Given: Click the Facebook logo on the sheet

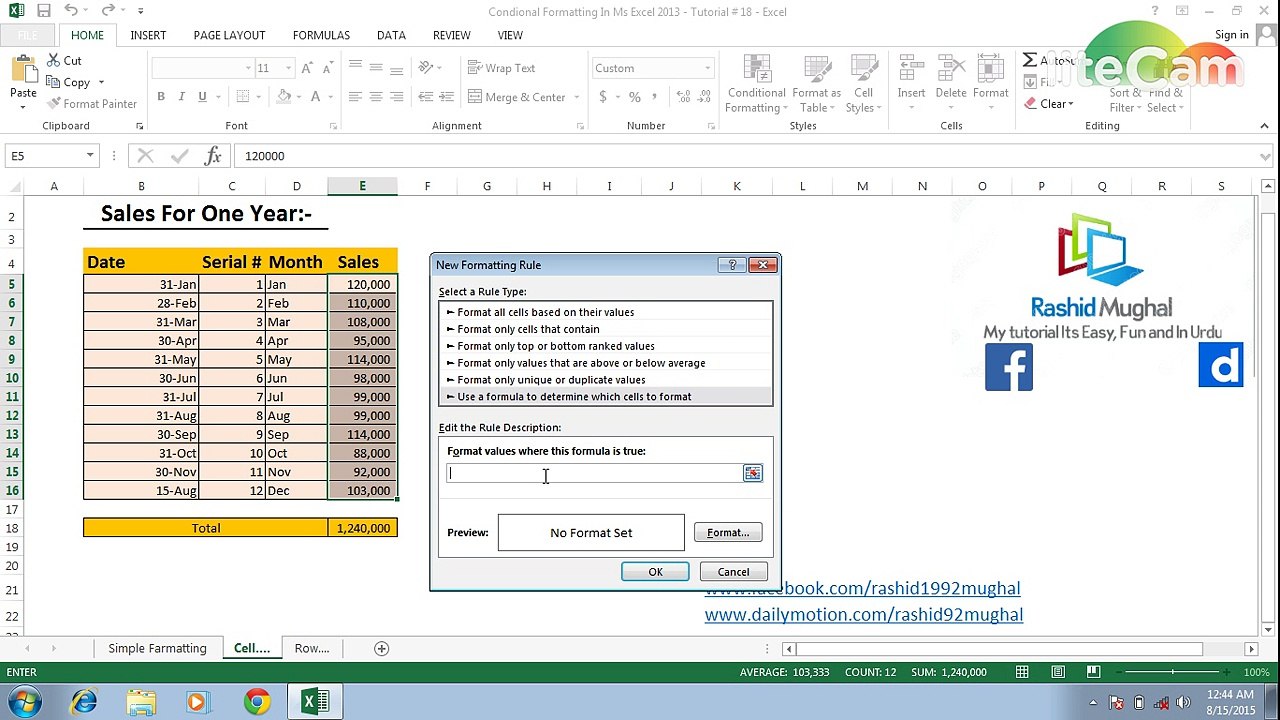Looking at the screenshot, I should (x=1009, y=367).
